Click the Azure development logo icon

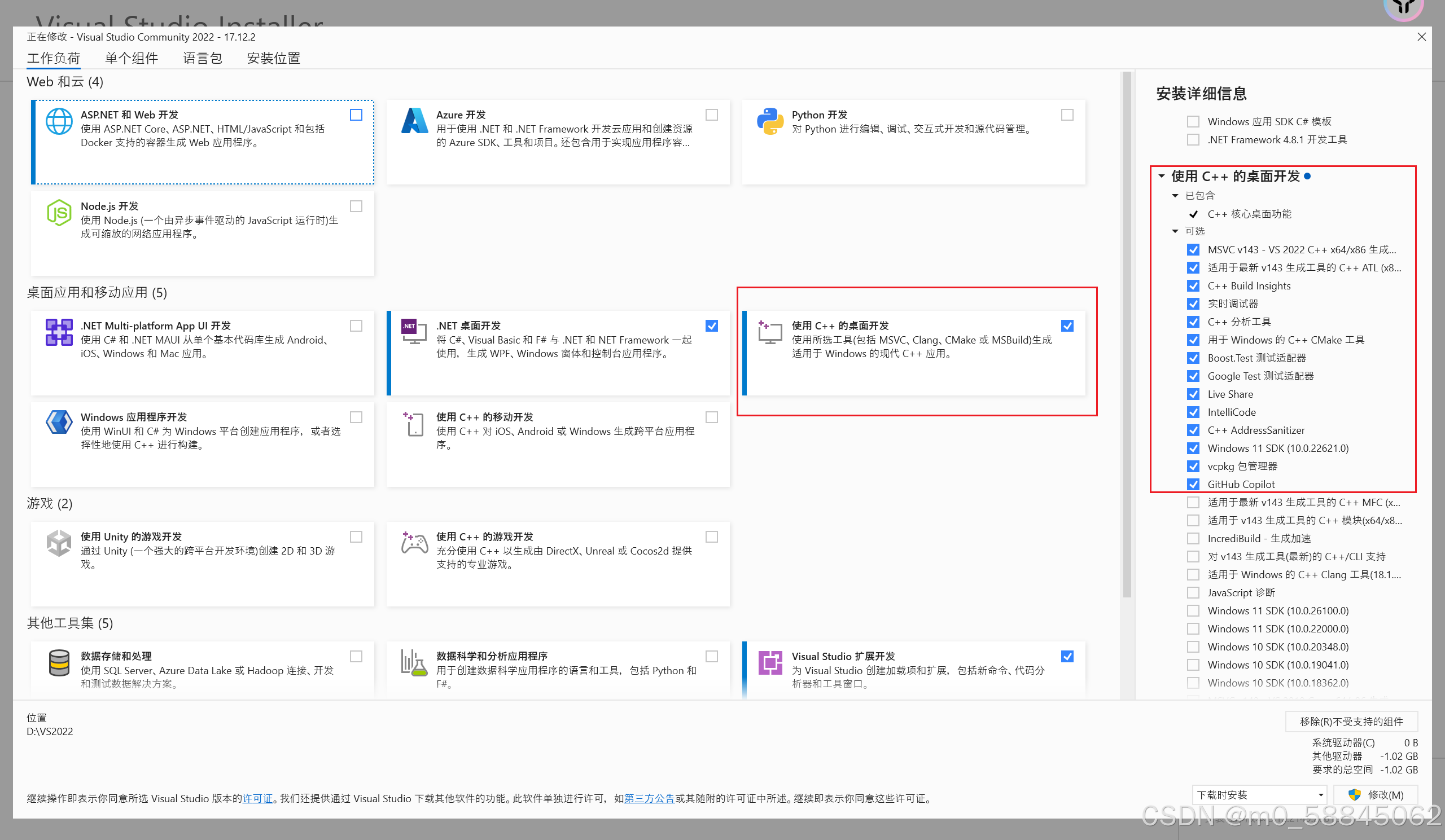pos(414,121)
